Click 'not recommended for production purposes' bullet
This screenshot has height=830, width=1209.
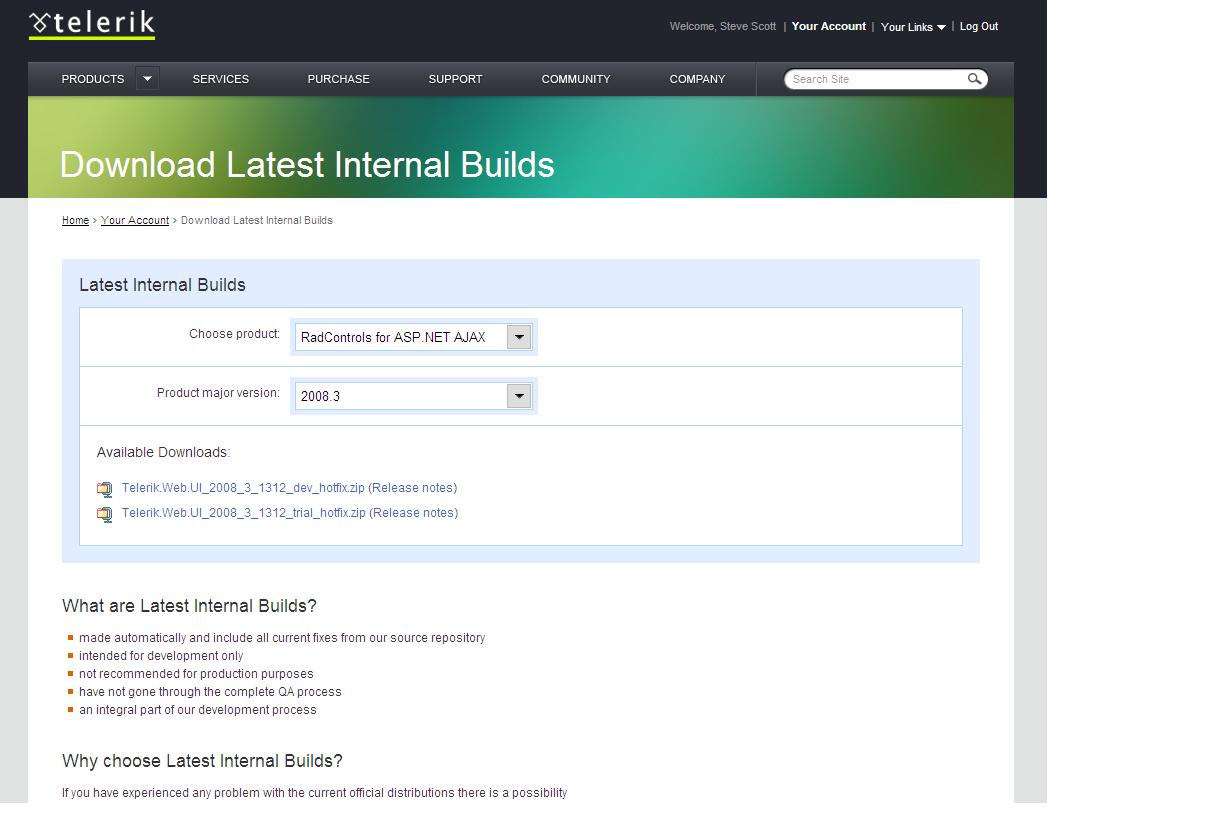tap(196, 674)
